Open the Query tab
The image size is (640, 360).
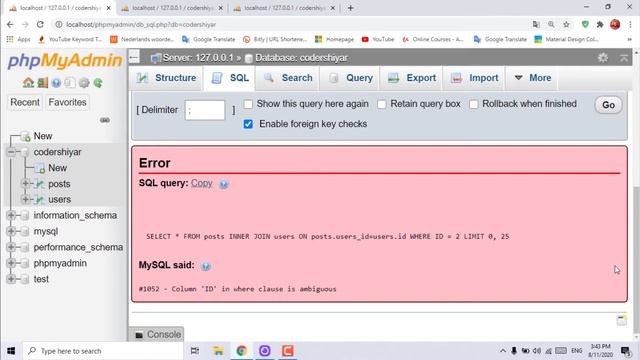pyautogui.click(x=350, y=78)
